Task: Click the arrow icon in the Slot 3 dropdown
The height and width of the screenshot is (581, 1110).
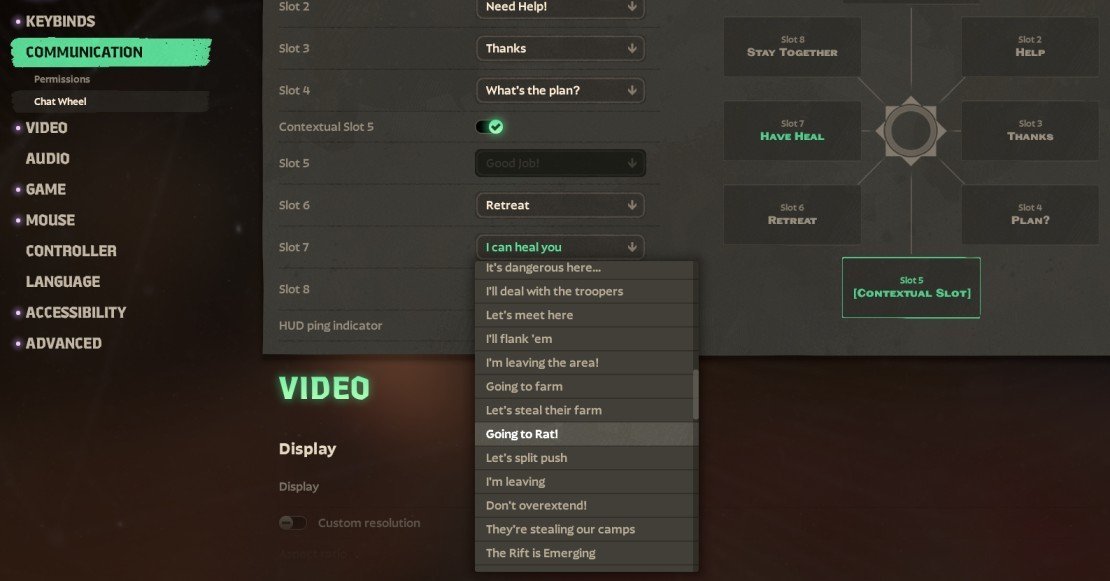Action: click(x=631, y=48)
